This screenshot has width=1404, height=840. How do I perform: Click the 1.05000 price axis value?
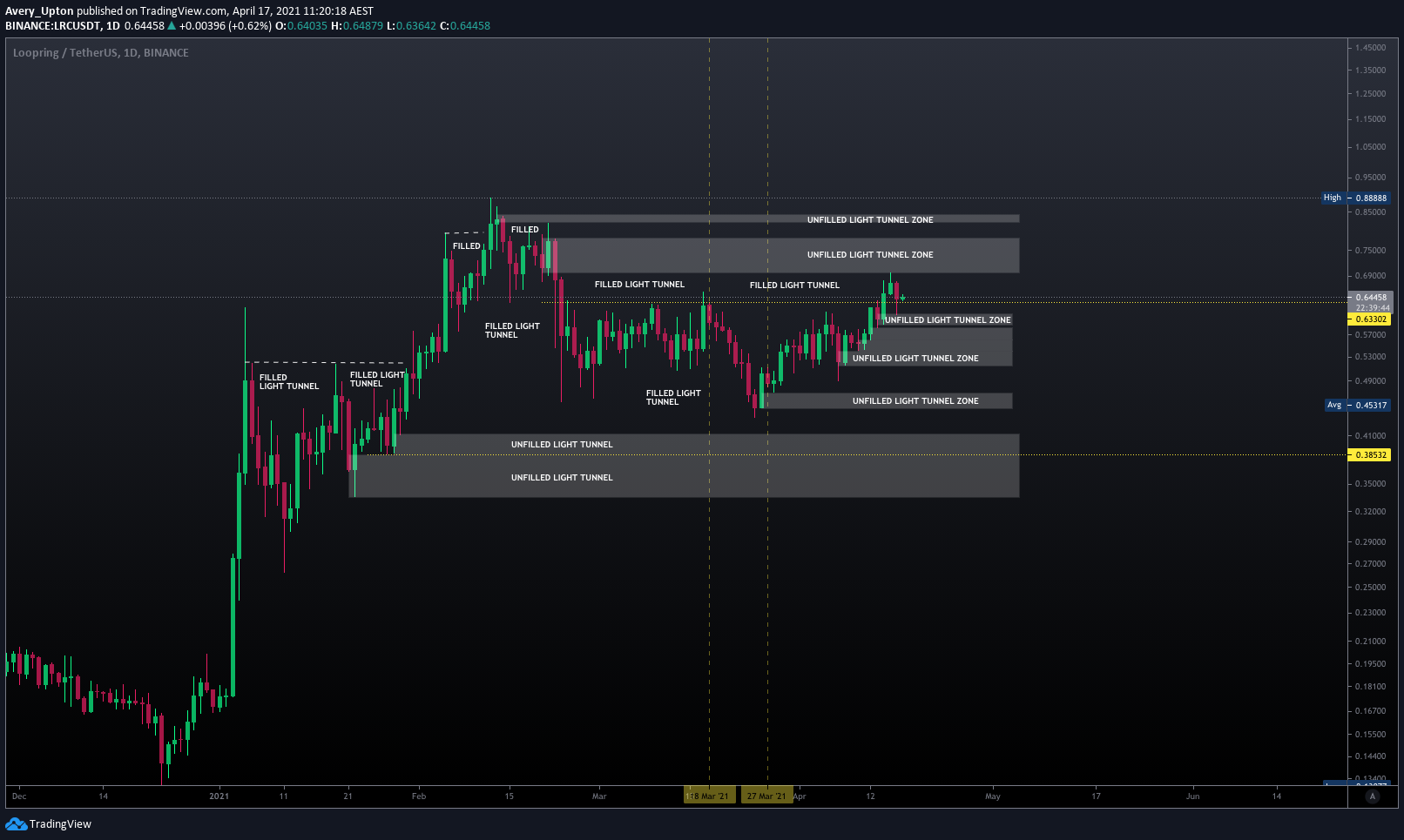tap(1370, 147)
